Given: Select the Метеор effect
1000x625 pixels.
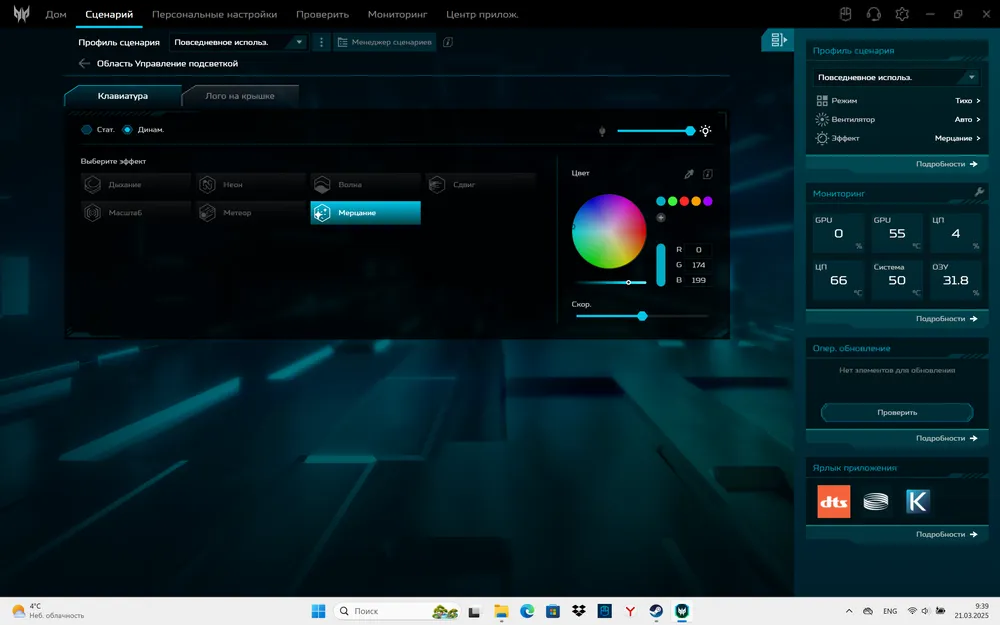Looking at the screenshot, I should click(250, 213).
